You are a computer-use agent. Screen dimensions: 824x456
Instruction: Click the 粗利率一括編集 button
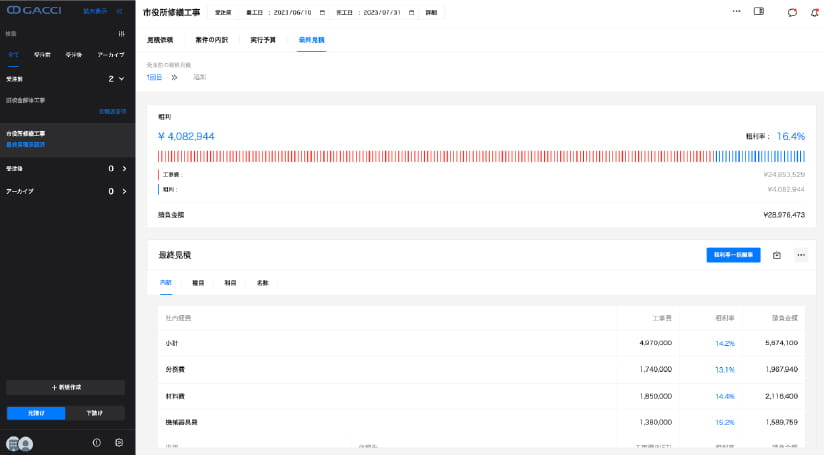point(733,255)
